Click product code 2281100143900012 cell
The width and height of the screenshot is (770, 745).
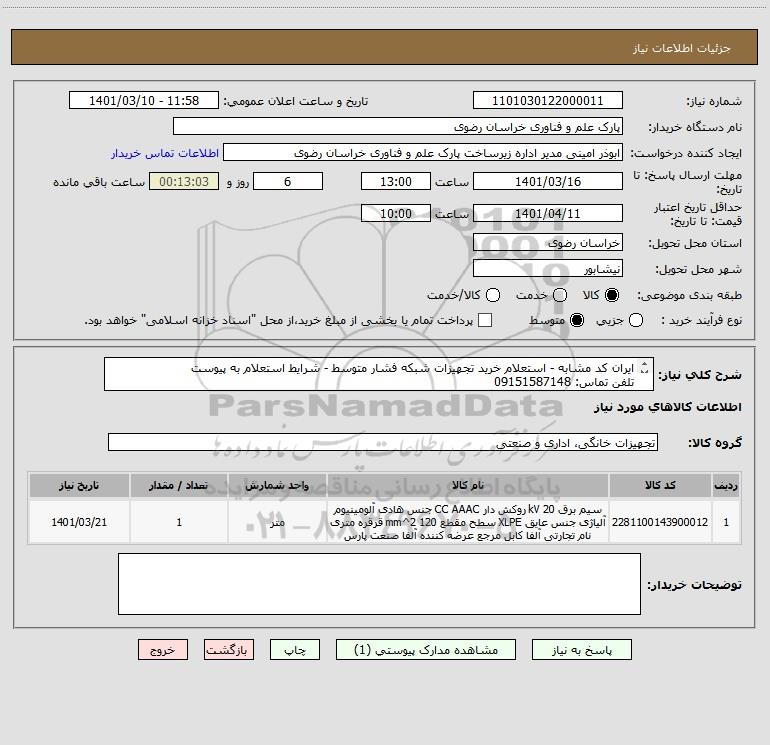point(660,522)
